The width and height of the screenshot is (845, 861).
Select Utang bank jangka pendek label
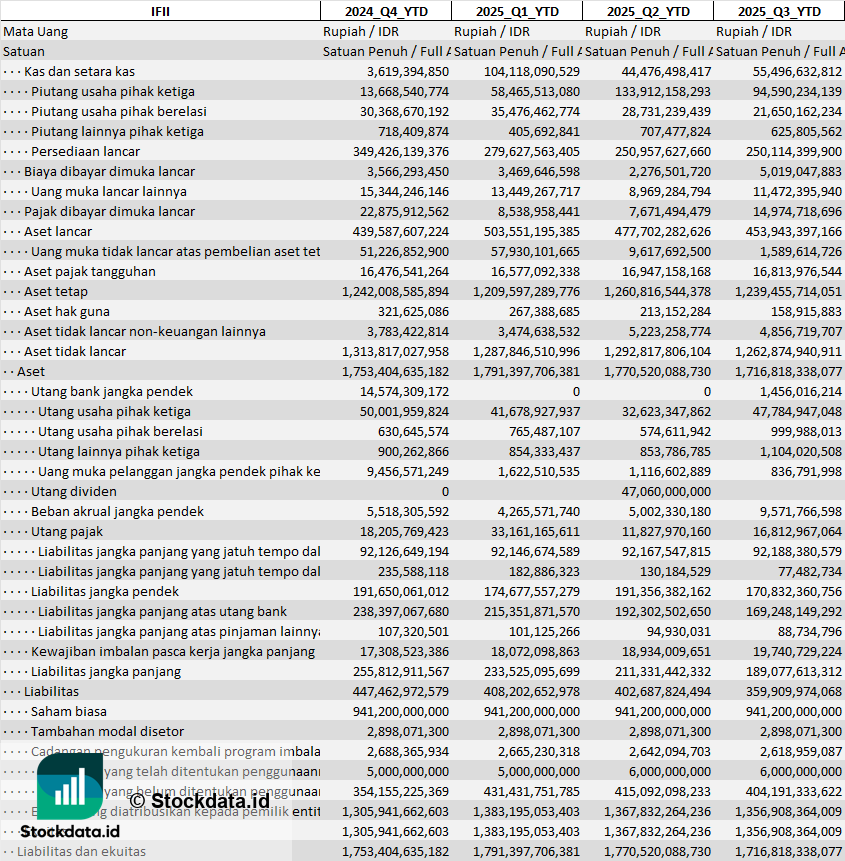point(111,392)
